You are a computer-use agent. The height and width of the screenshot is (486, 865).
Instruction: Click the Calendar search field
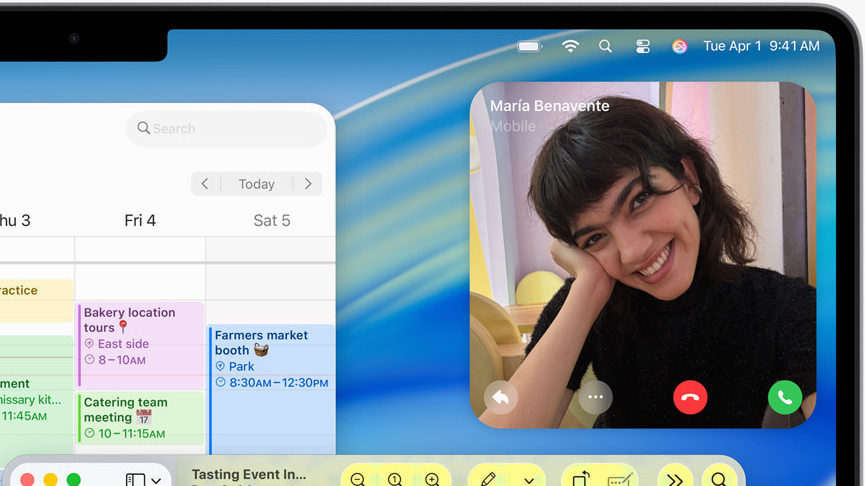pos(227,128)
